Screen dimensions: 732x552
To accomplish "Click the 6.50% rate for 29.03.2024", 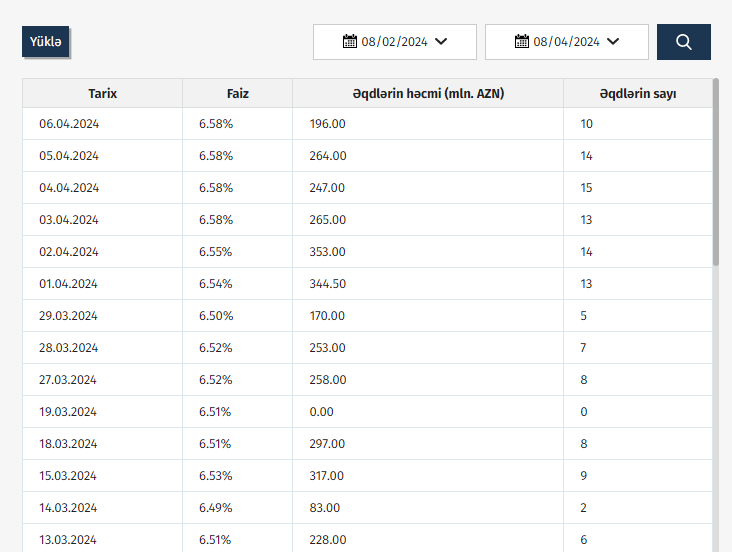I will click(x=216, y=316).
